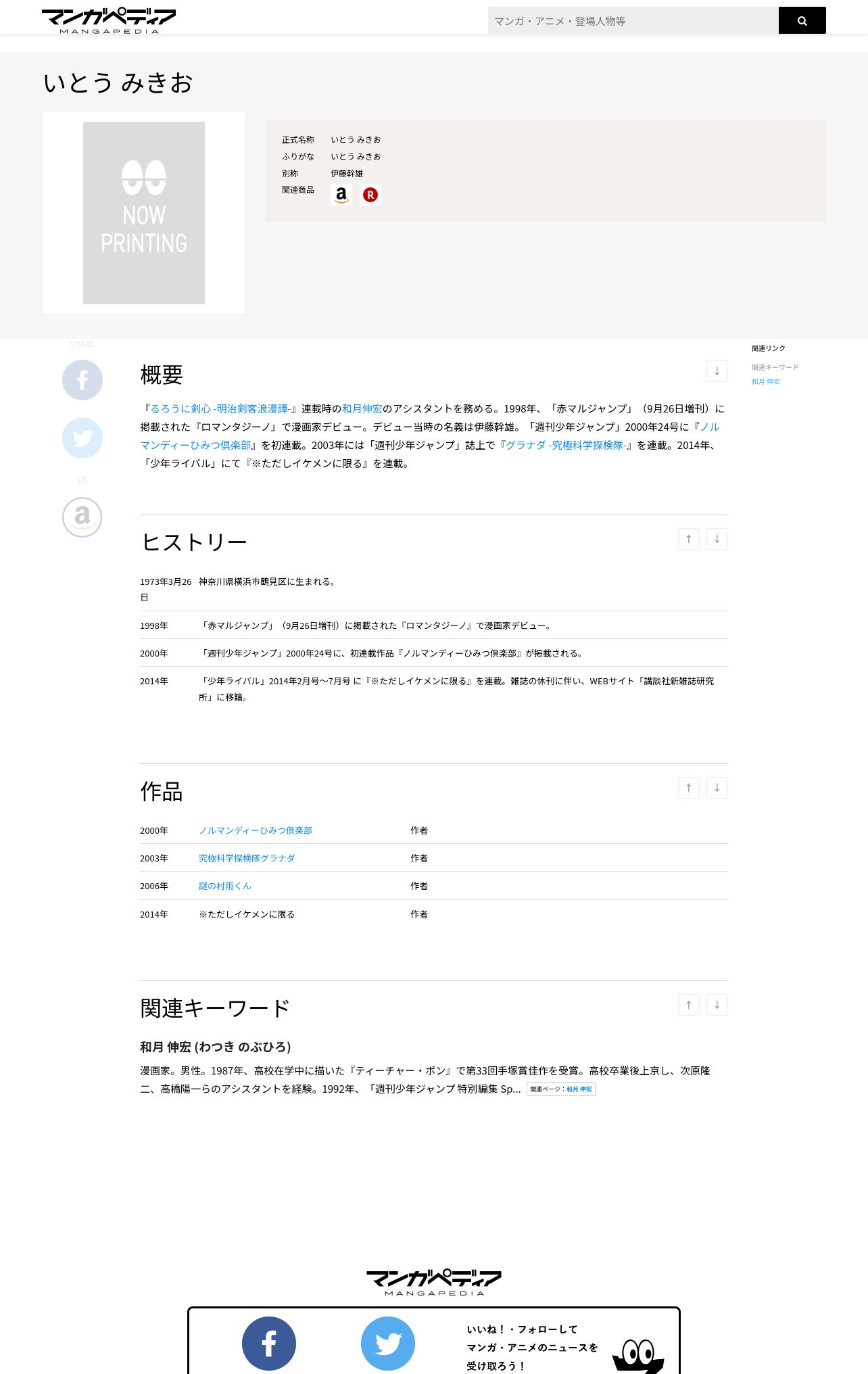Open 究極科学探検隊グラナダ in the works list

pos(247,858)
